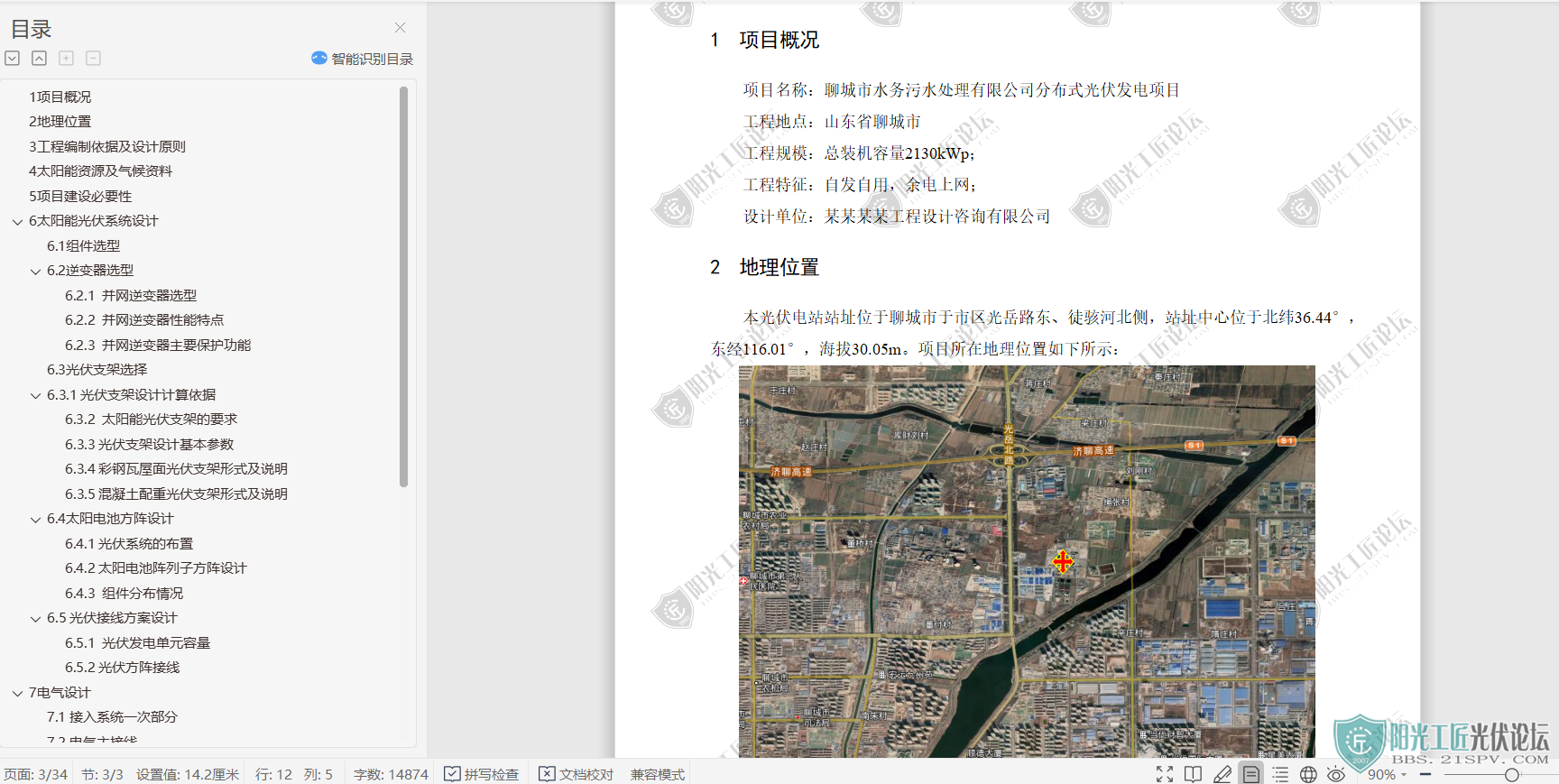The width and height of the screenshot is (1559, 784).
Task: Select 6.4.3 组件分布情况
Action: tap(124, 593)
